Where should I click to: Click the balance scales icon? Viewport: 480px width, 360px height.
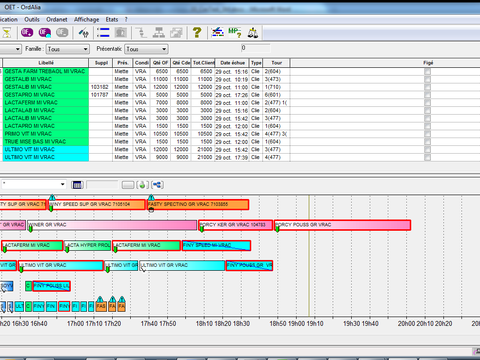click(253, 33)
